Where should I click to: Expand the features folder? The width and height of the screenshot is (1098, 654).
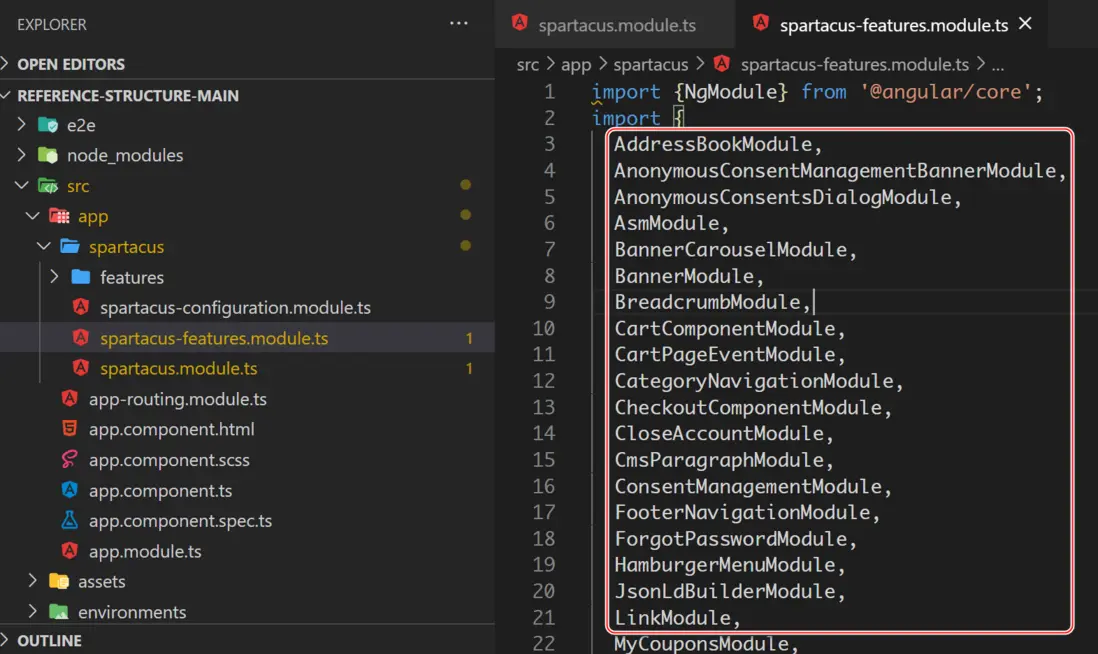(x=54, y=277)
